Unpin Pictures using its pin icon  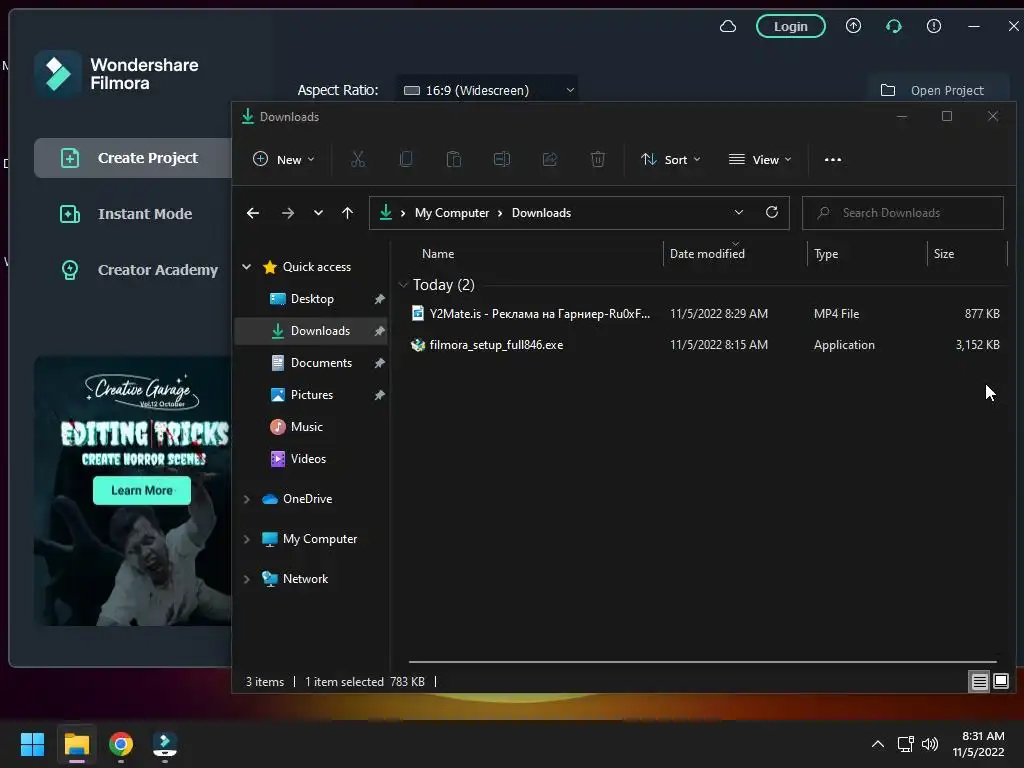(x=379, y=395)
